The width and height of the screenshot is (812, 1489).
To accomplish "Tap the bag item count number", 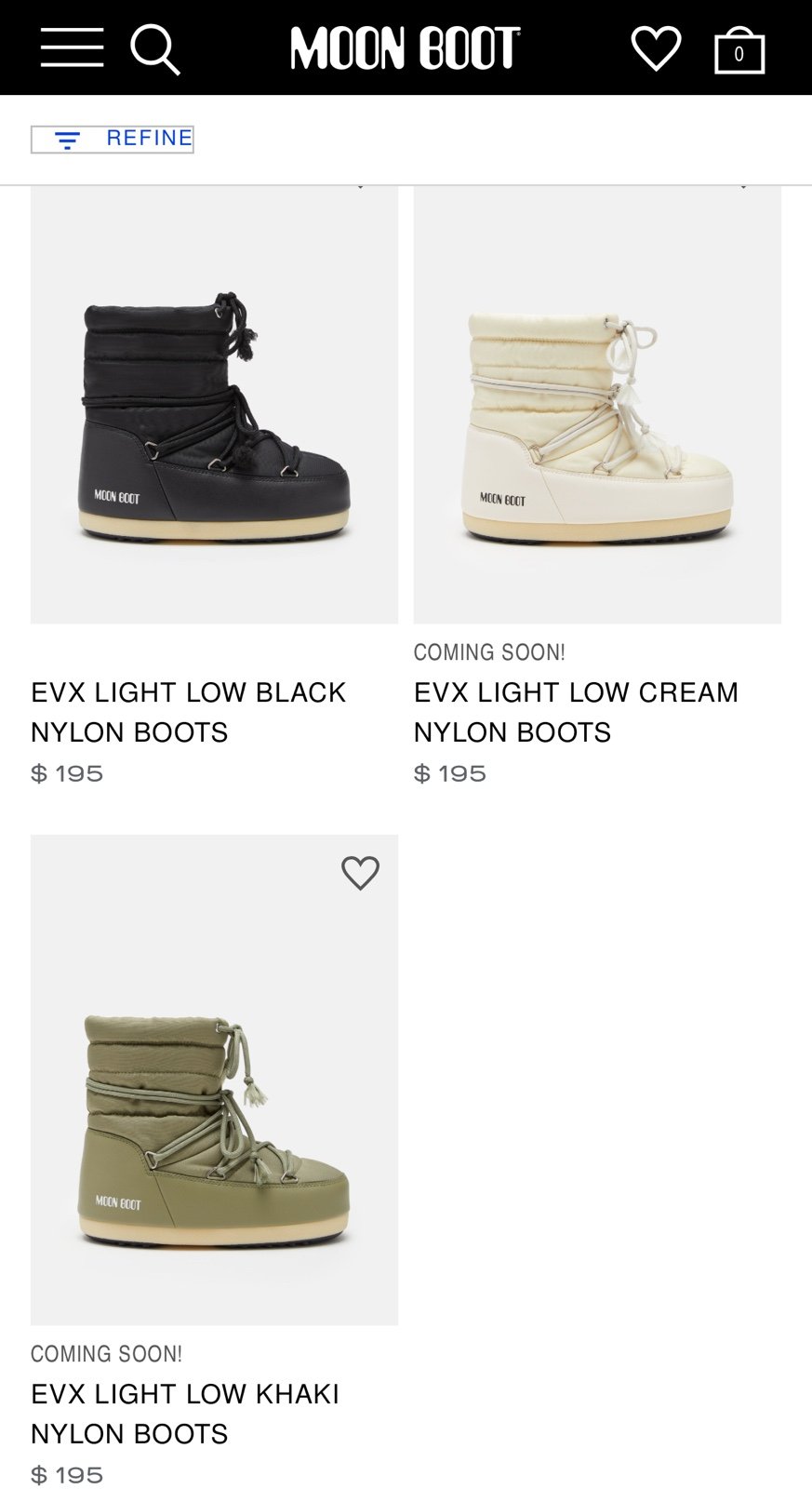I will point(739,55).
